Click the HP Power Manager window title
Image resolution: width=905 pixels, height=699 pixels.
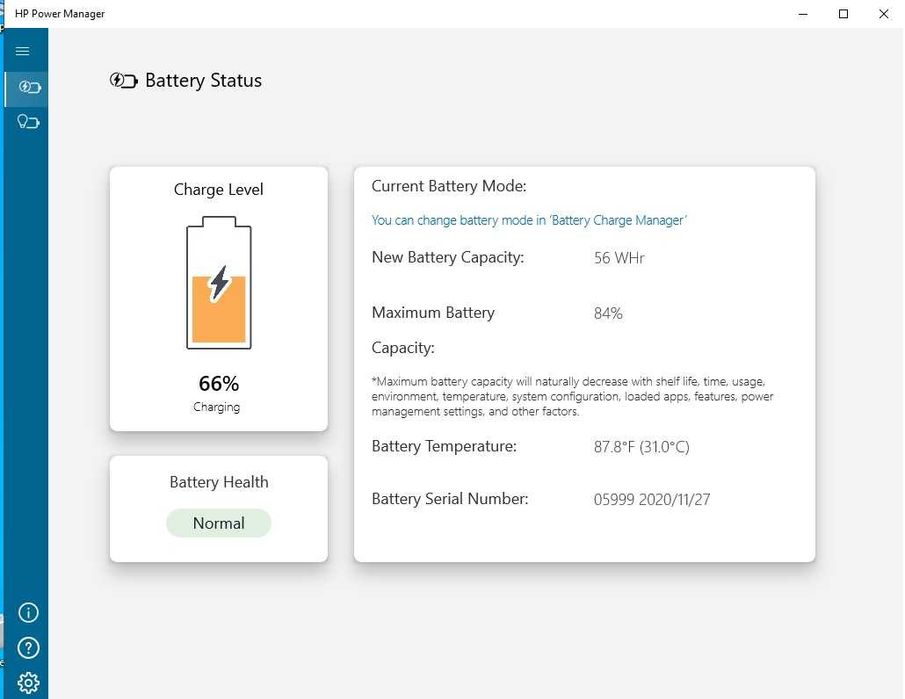(60, 14)
